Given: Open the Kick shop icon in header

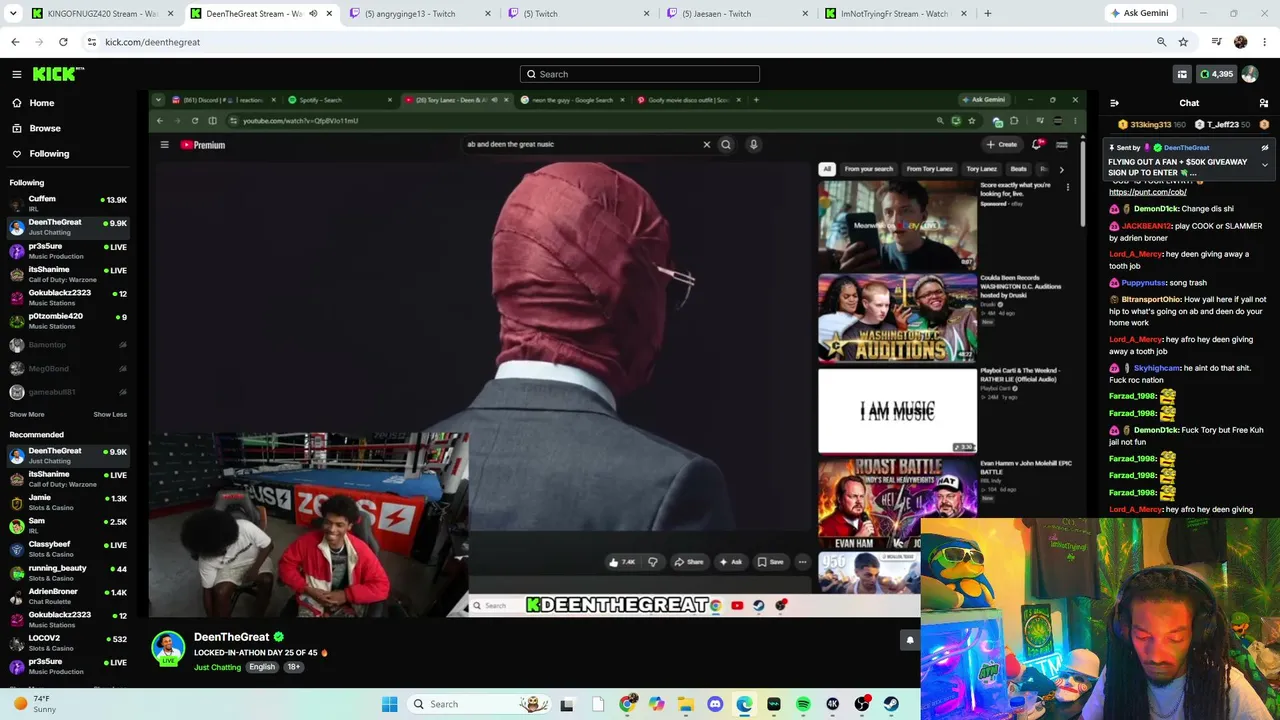Looking at the screenshot, I should [1182, 74].
